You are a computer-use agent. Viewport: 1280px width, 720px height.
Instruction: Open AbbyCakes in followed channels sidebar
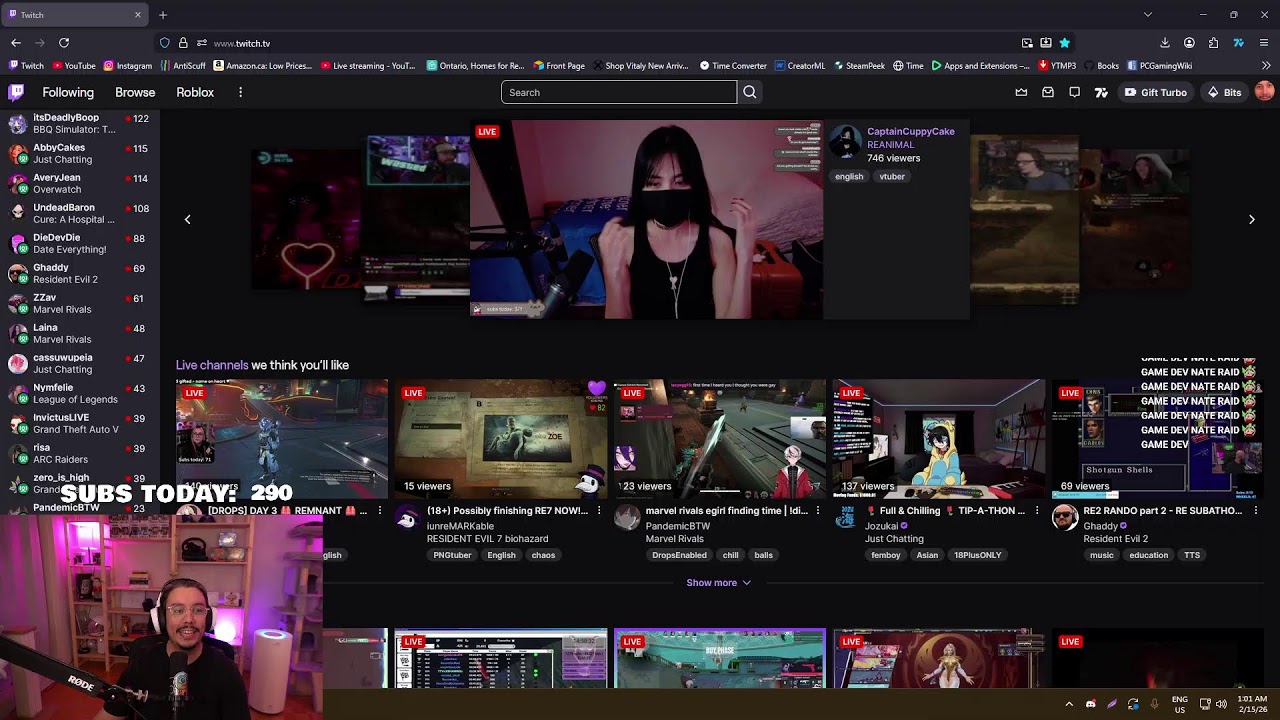click(x=78, y=153)
